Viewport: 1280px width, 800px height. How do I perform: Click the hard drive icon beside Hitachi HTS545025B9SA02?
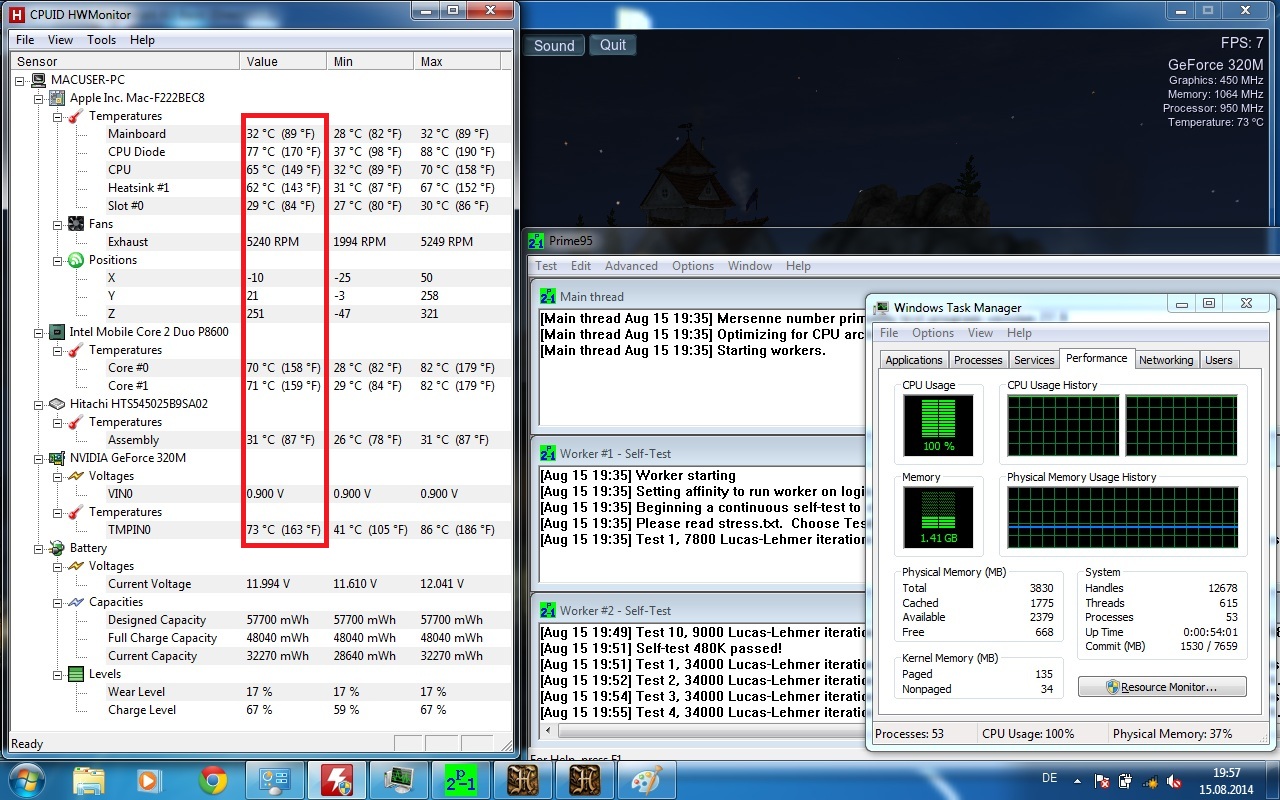(57, 404)
